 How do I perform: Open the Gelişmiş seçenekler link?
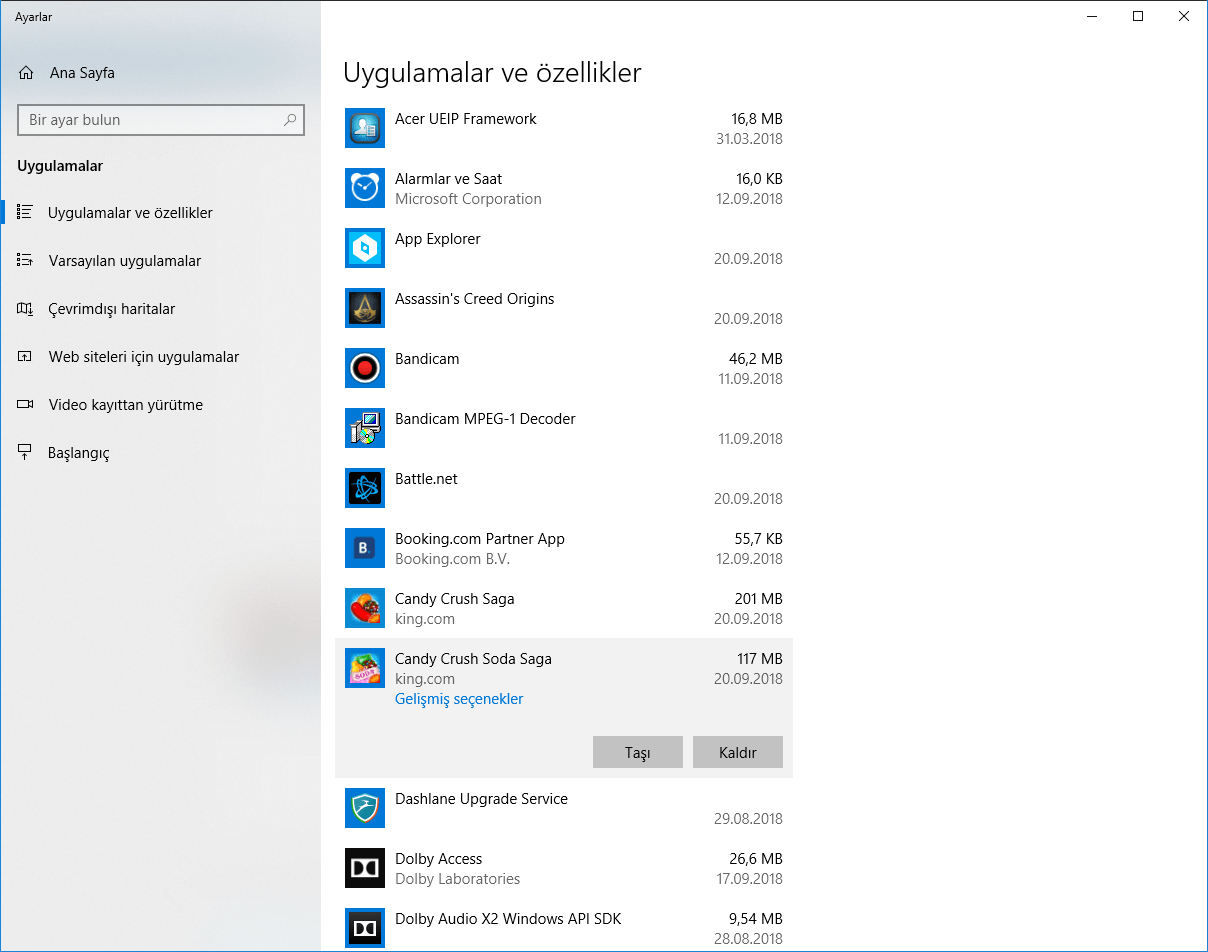pyautogui.click(x=459, y=699)
